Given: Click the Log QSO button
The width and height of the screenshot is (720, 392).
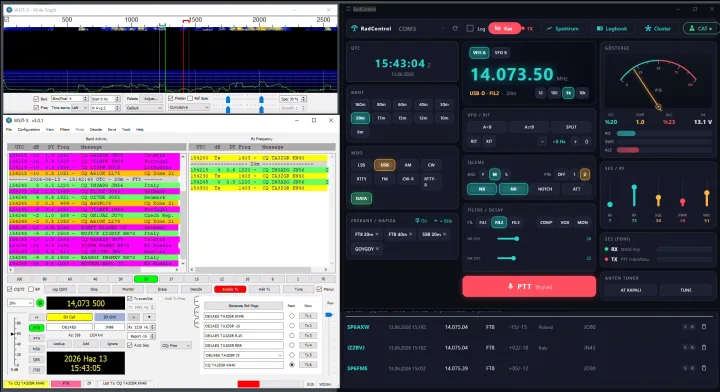Looking at the screenshot, I should click(60, 289).
